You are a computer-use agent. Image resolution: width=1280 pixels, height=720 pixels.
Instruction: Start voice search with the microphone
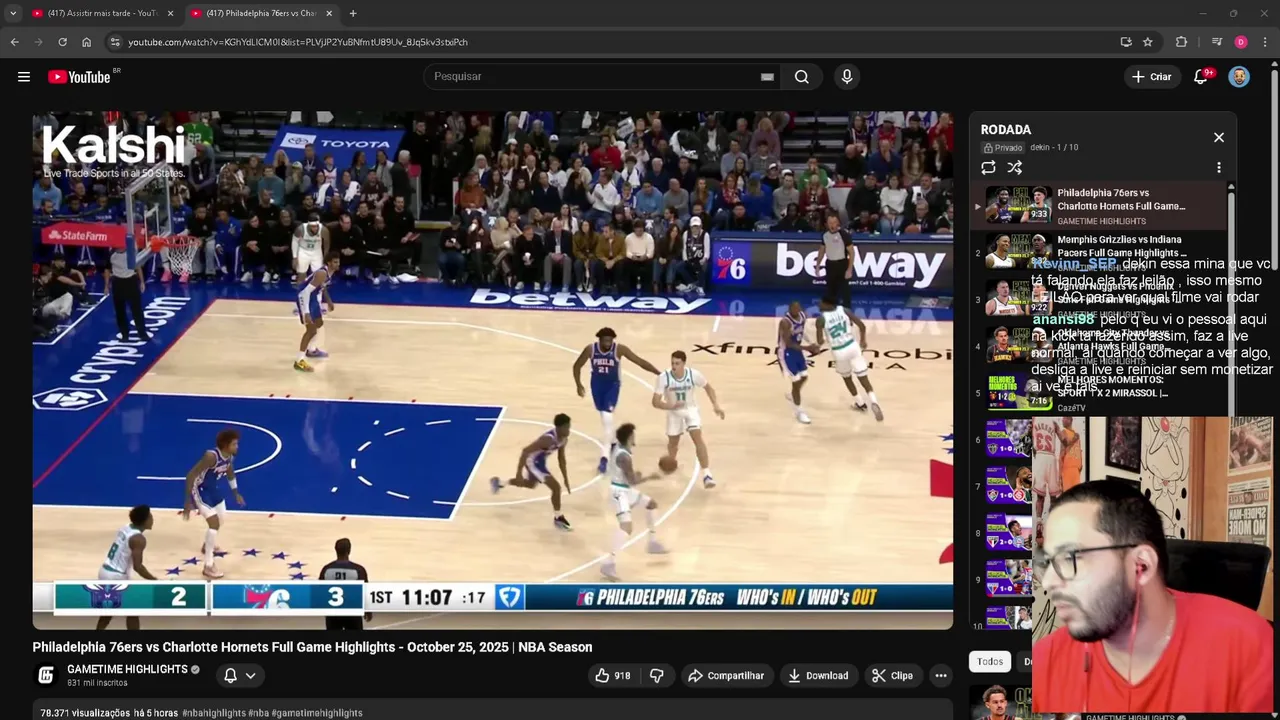[847, 77]
